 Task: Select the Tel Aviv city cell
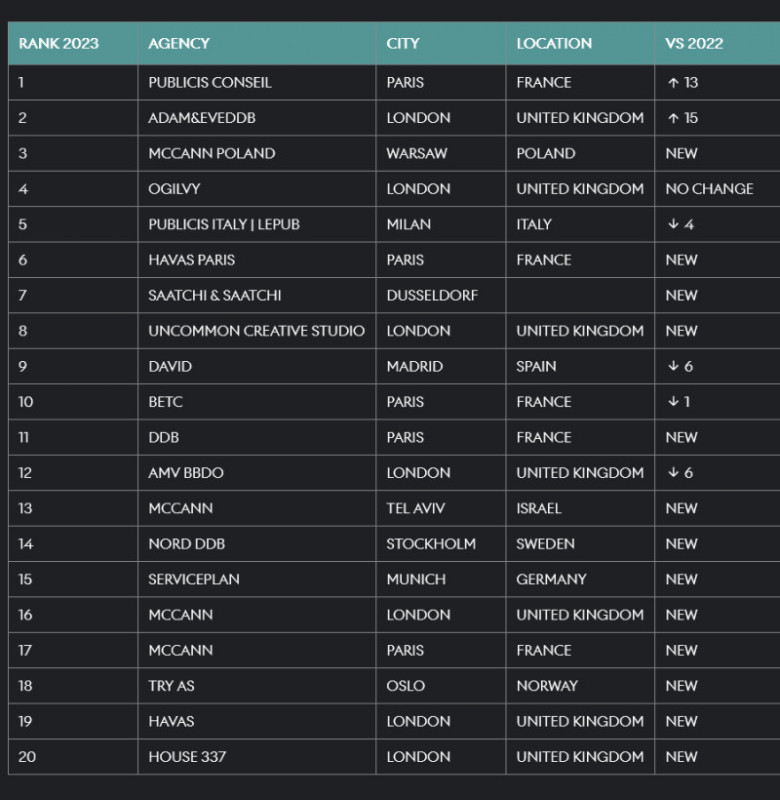[x=416, y=509]
